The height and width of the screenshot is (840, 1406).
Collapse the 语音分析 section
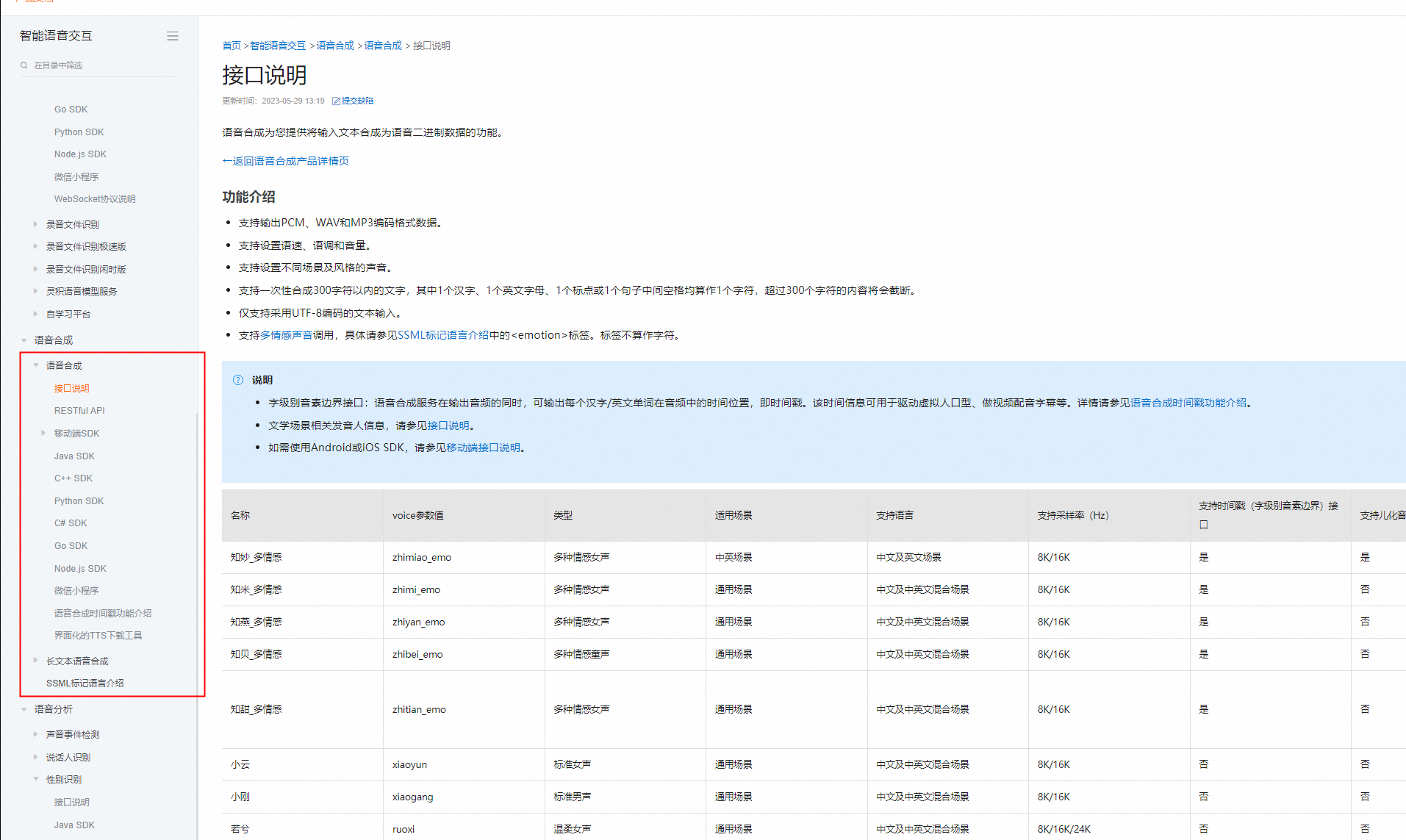pos(24,709)
